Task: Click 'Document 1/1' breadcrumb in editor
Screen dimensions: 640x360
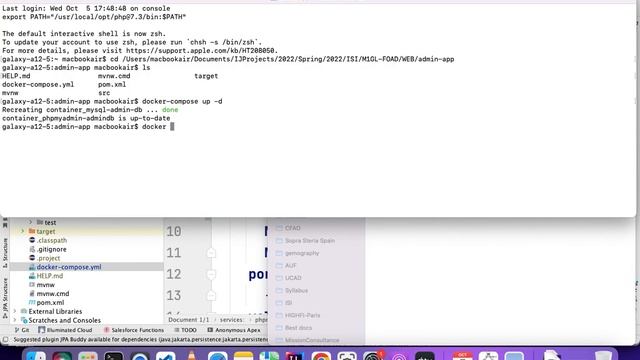Action: tap(189, 320)
